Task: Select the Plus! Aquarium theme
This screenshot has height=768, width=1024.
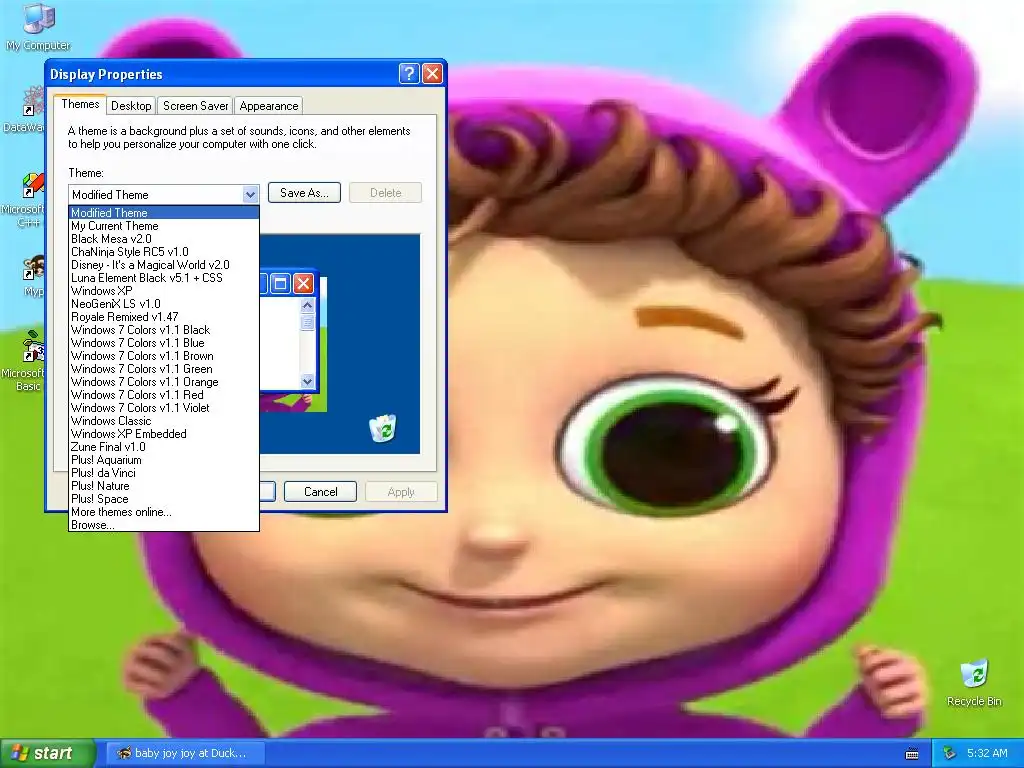Action: click(164, 460)
